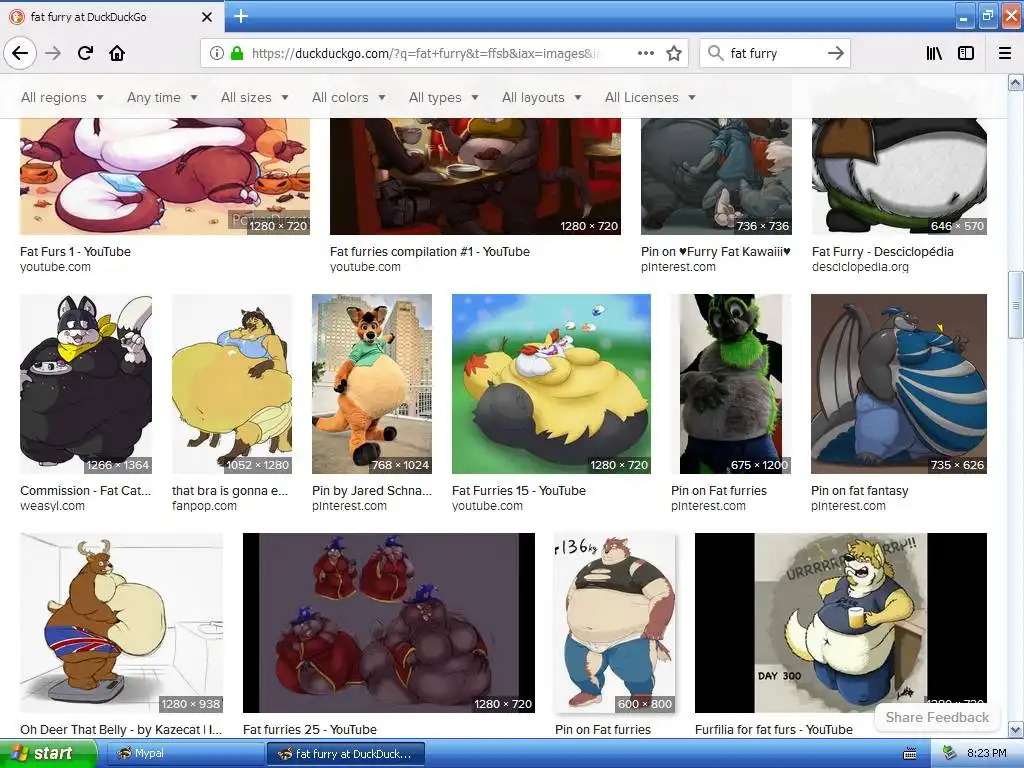
Task: Click the forward navigation arrow
Action: [53, 53]
